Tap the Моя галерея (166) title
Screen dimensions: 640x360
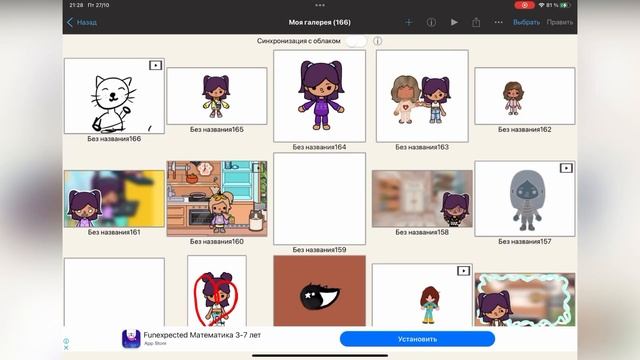(x=320, y=22)
